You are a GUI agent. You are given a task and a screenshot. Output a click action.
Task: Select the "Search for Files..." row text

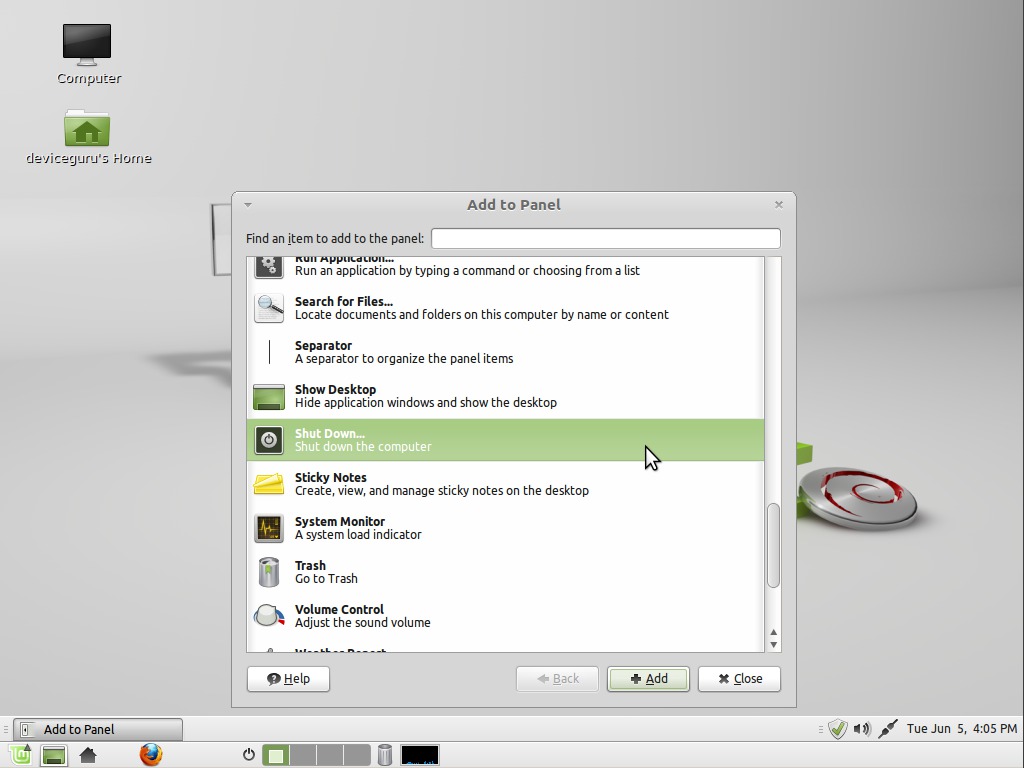344,302
